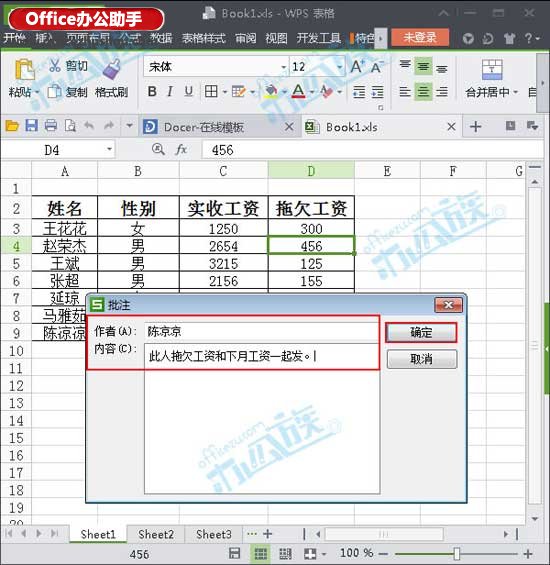This screenshot has width=550, height=565.
Task: Toggle italic formatting
Action: (x=170, y=92)
